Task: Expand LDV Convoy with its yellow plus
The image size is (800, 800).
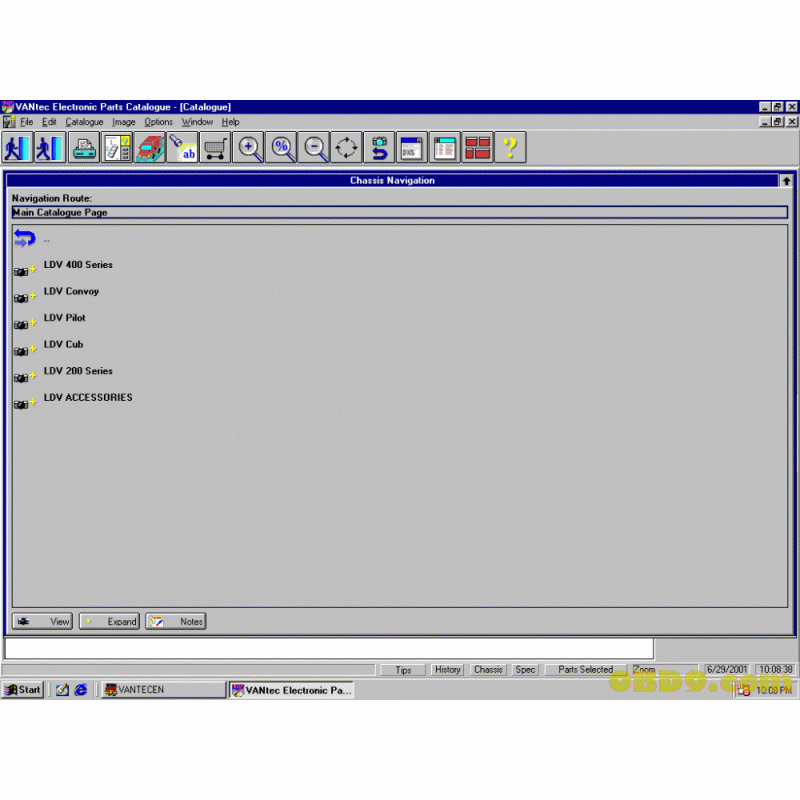Action: point(33,295)
